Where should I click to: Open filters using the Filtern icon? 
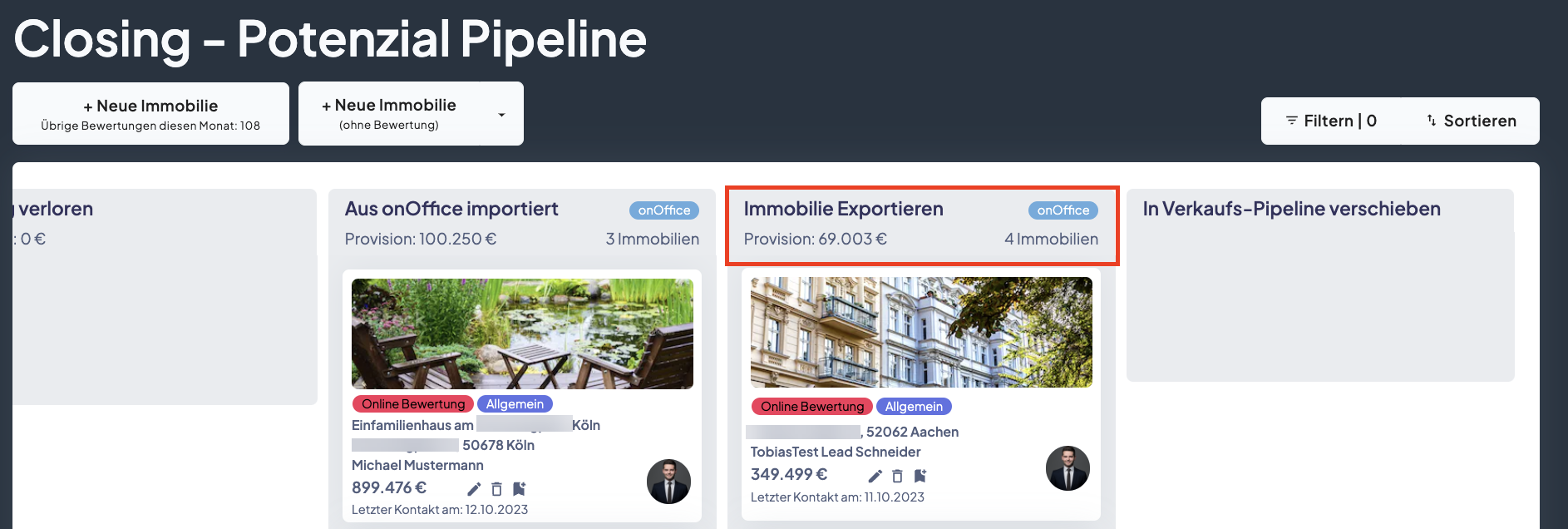pos(1291,120)
